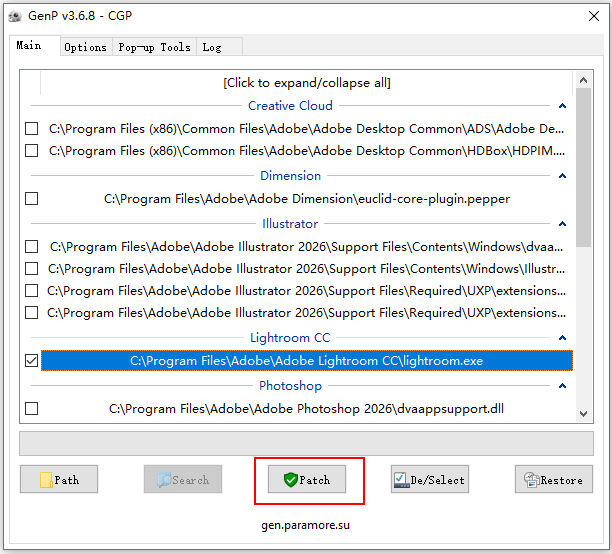The height and width of the screenshot is (554, 612).
Task: Select the Dimension group title
Action: [290, 176]
